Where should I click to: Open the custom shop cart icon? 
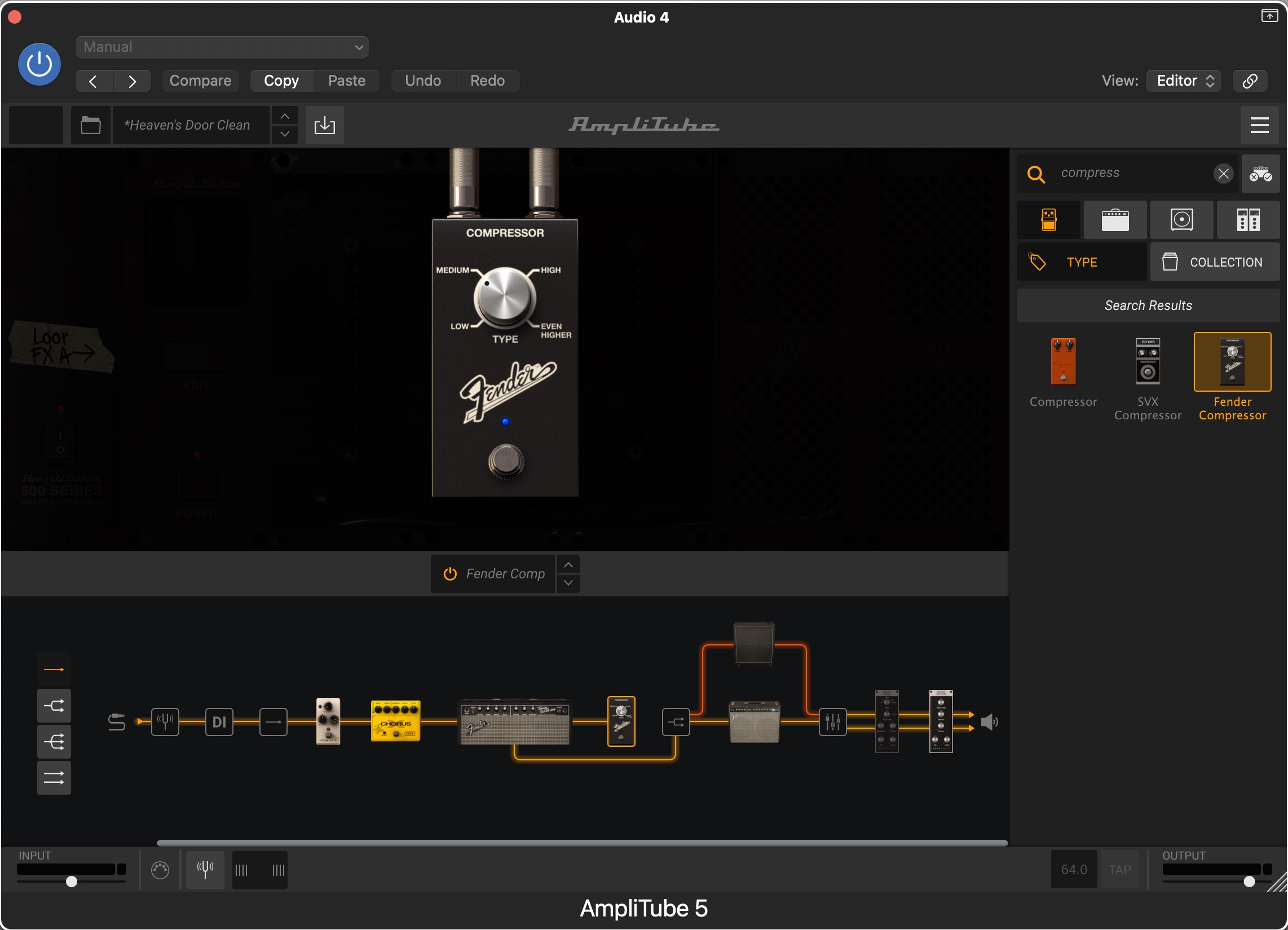(x=1260, y=174)
